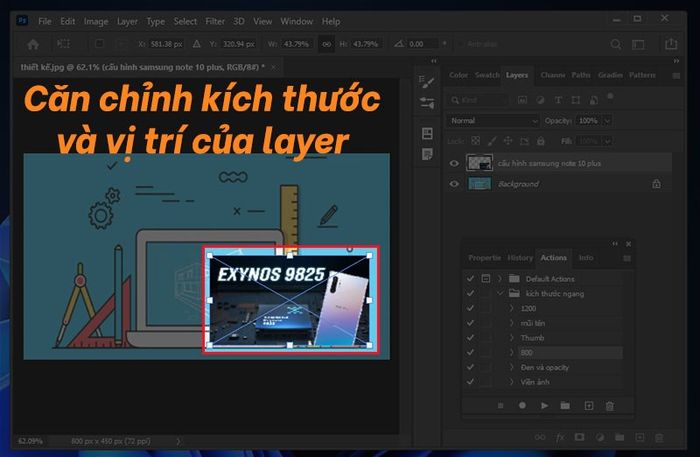This screenshot has height=457, width=700.
Task: Lock position move icon
Action: click(508, 141)
